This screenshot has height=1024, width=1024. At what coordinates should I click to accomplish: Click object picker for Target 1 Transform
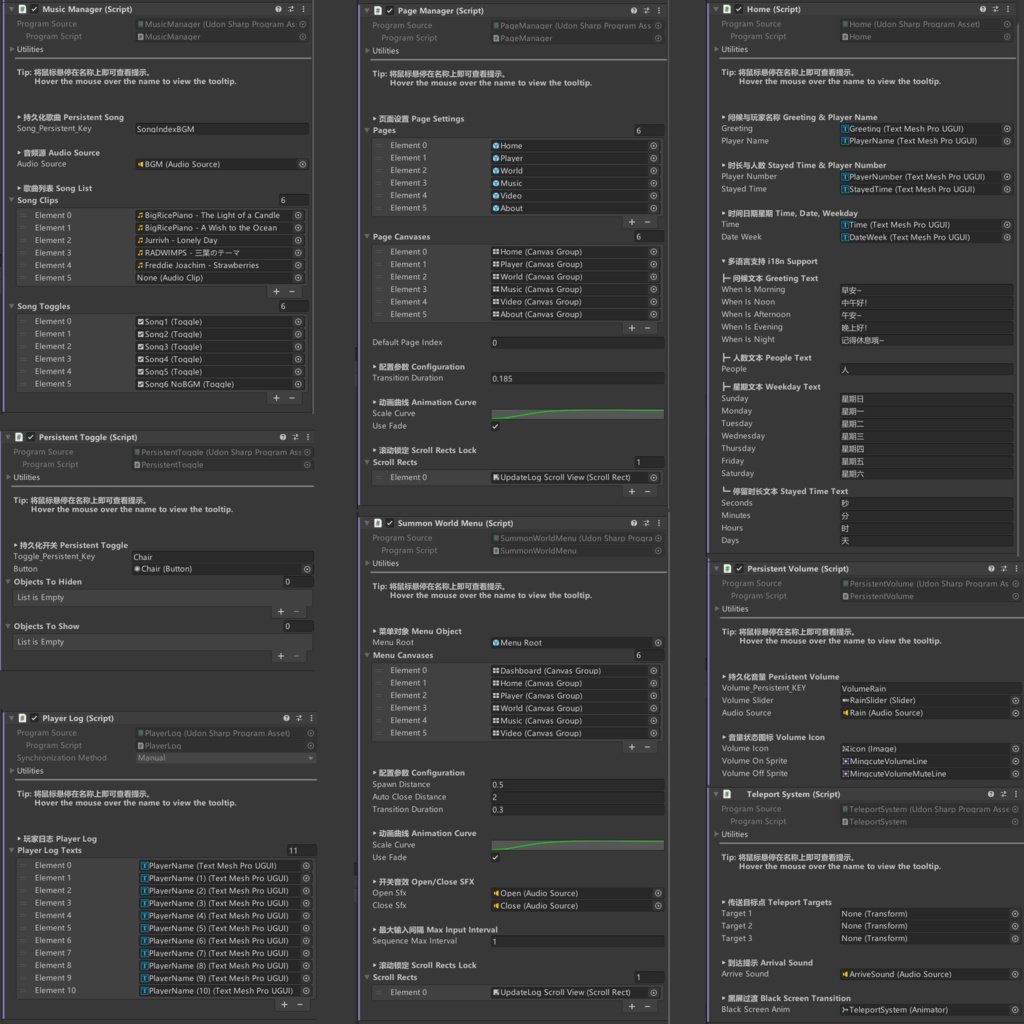(1015, 914)
